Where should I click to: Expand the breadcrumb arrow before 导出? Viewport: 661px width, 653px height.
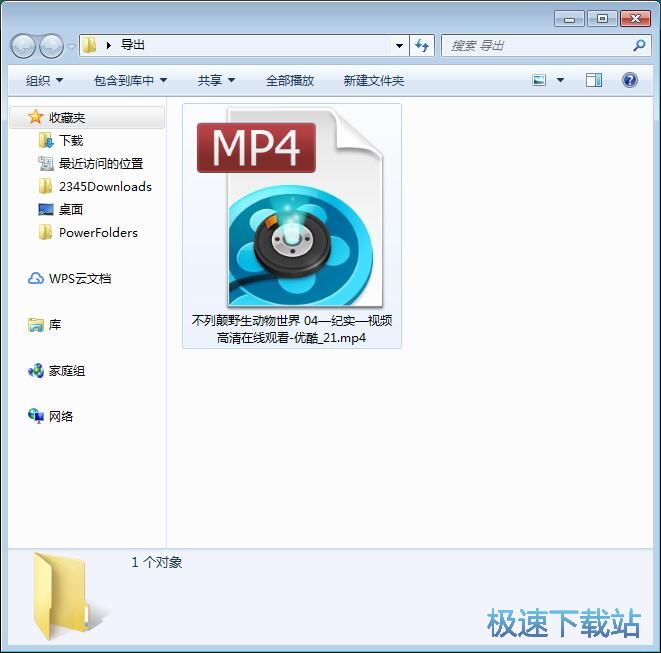tap(109, 45)
